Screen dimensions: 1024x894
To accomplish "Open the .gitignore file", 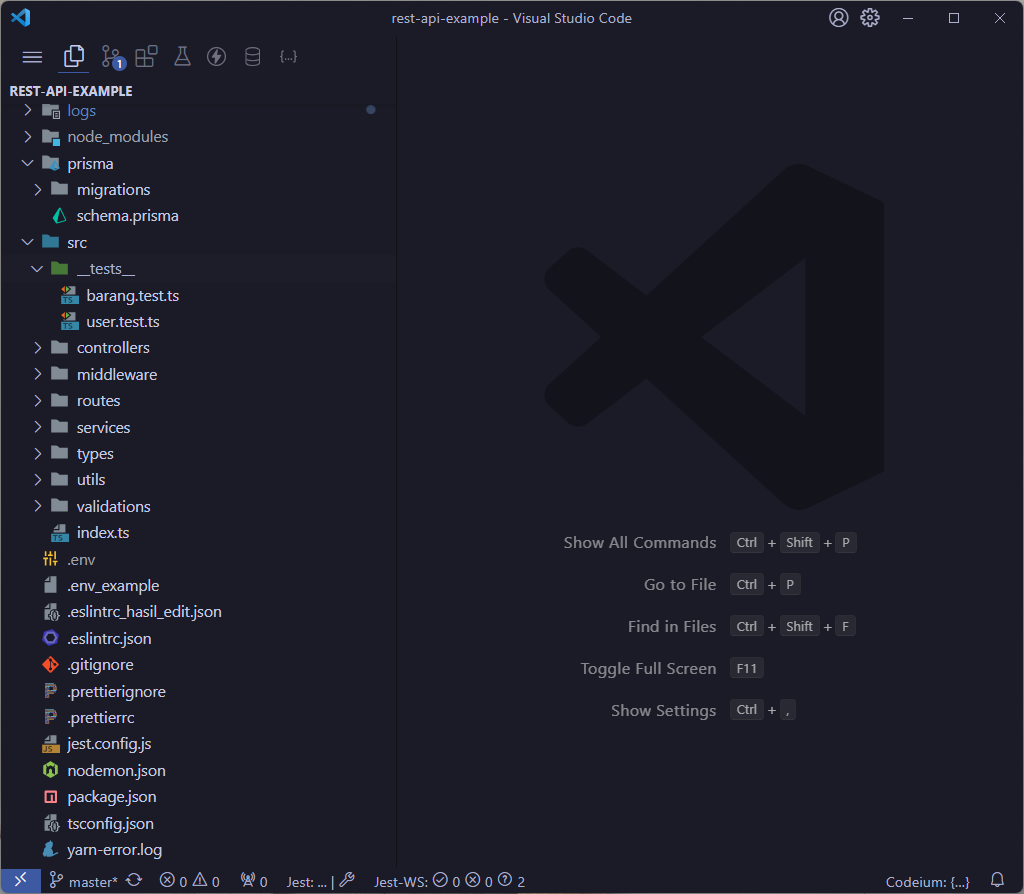I will click(198, 664).
